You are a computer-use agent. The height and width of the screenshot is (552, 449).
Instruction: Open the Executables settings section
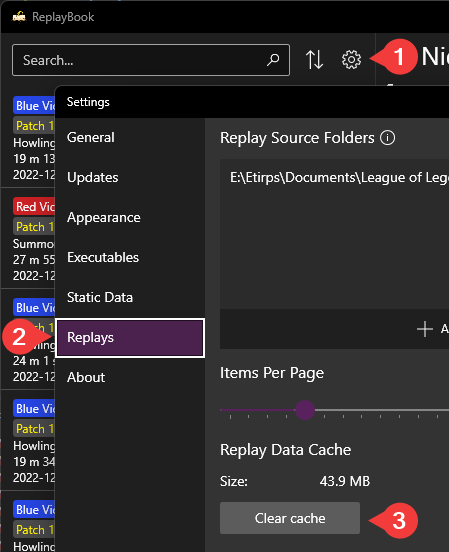[x=130, y=257]
